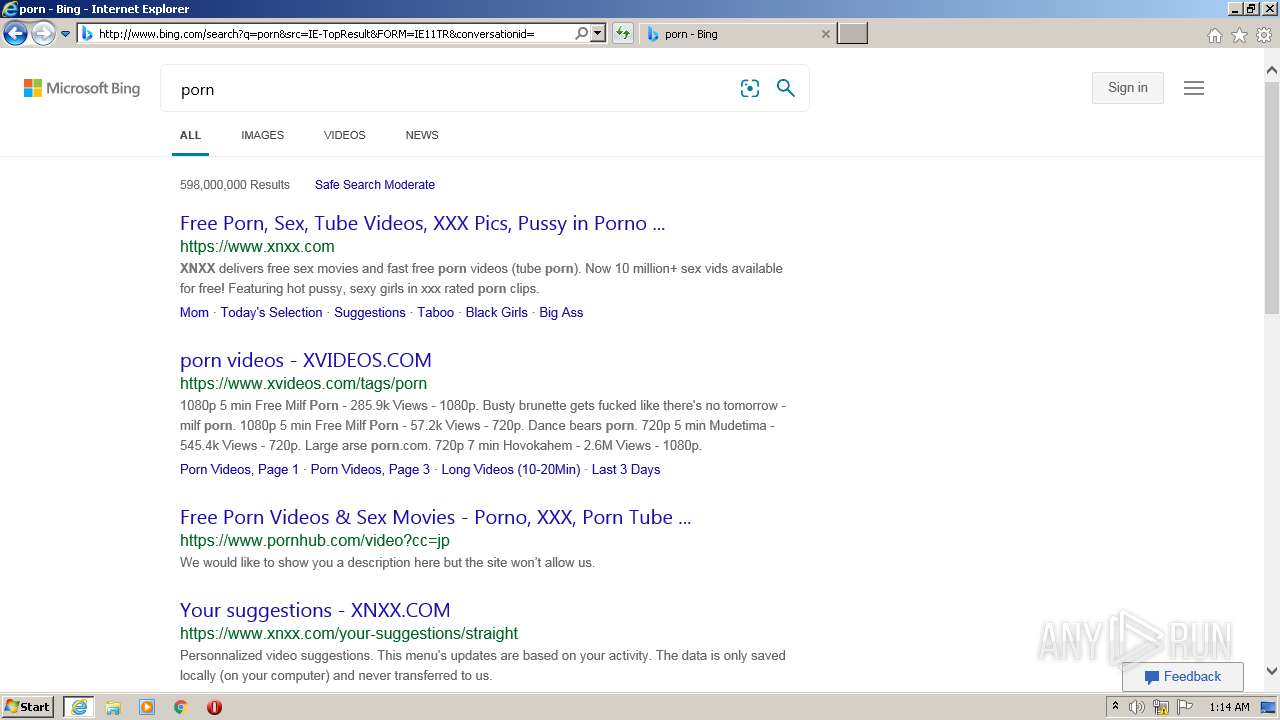1280x720 pixels.
Task: Click the refresh page icon
Action: (x=623, y=34)
